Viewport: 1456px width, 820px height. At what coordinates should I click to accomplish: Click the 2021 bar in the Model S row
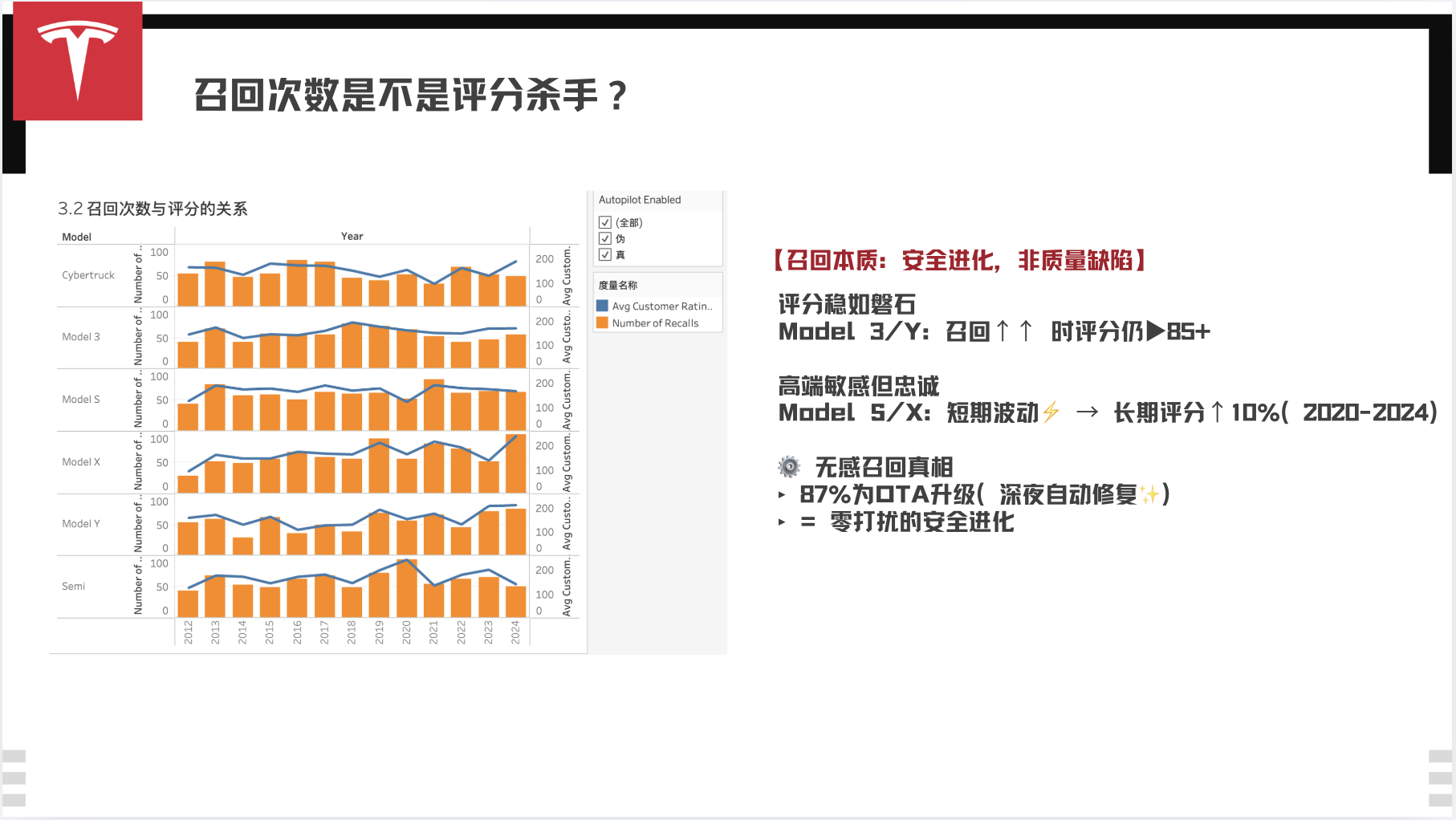434,405
